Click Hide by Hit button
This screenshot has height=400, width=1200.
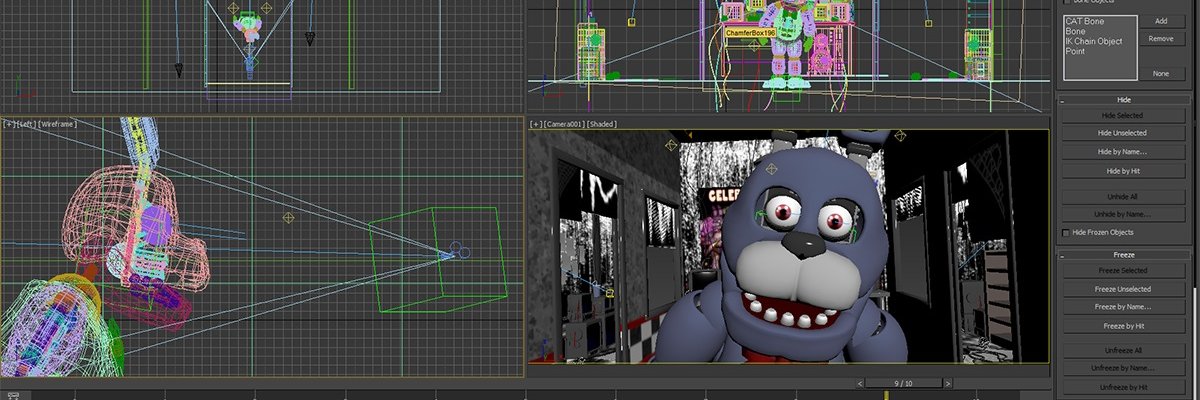(x=1122, y=171)
